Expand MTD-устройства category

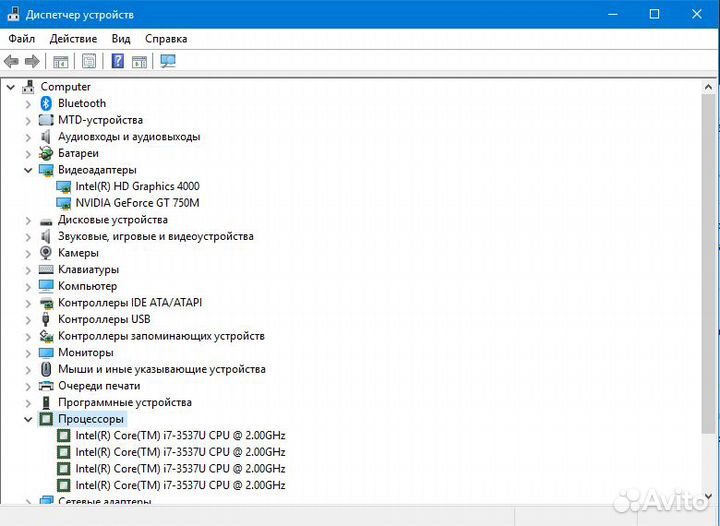(x=28, y=121)
